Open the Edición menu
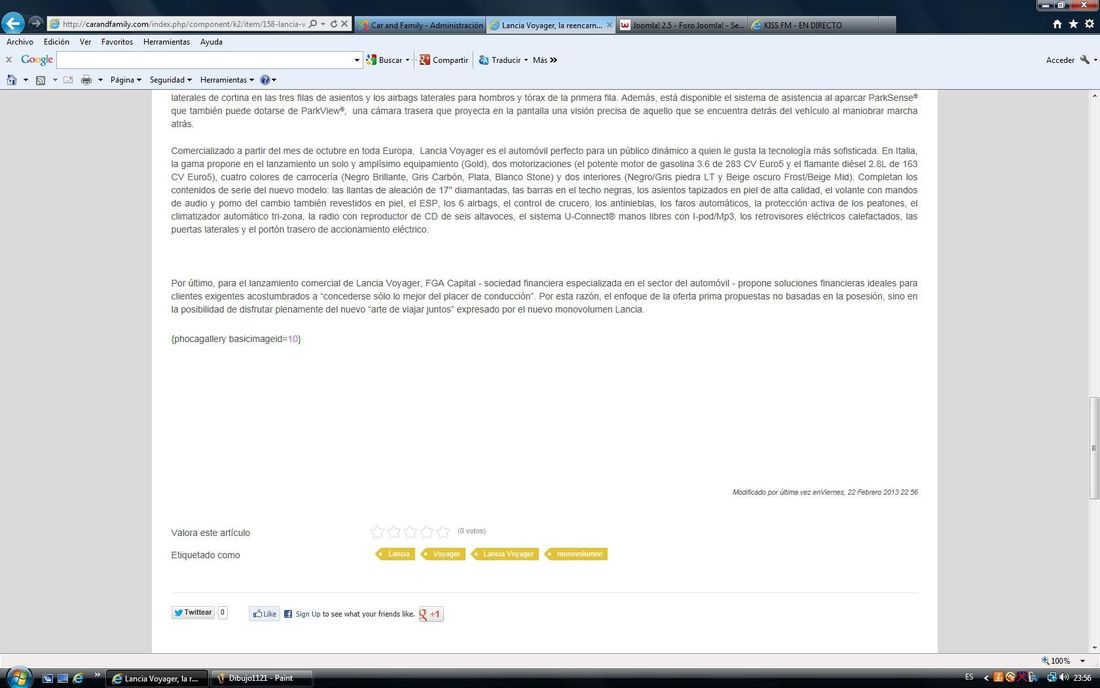The height and width of the screenshot is (688, 1100). point(56,42)
